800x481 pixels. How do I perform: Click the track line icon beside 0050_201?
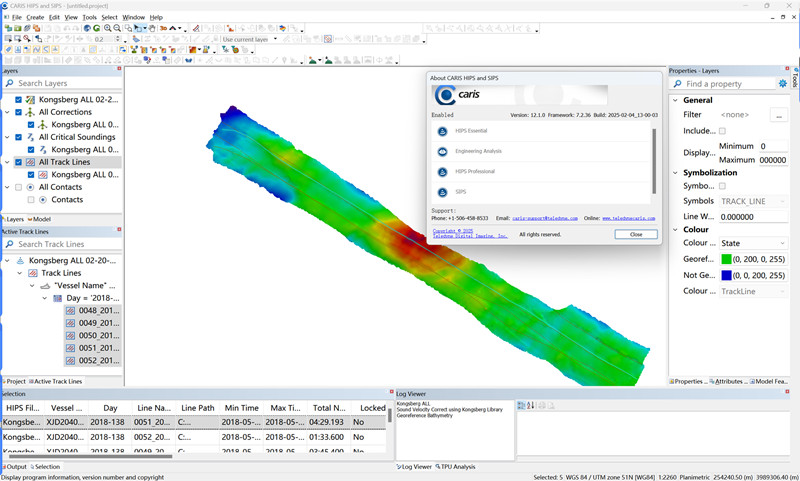[70, 336]
